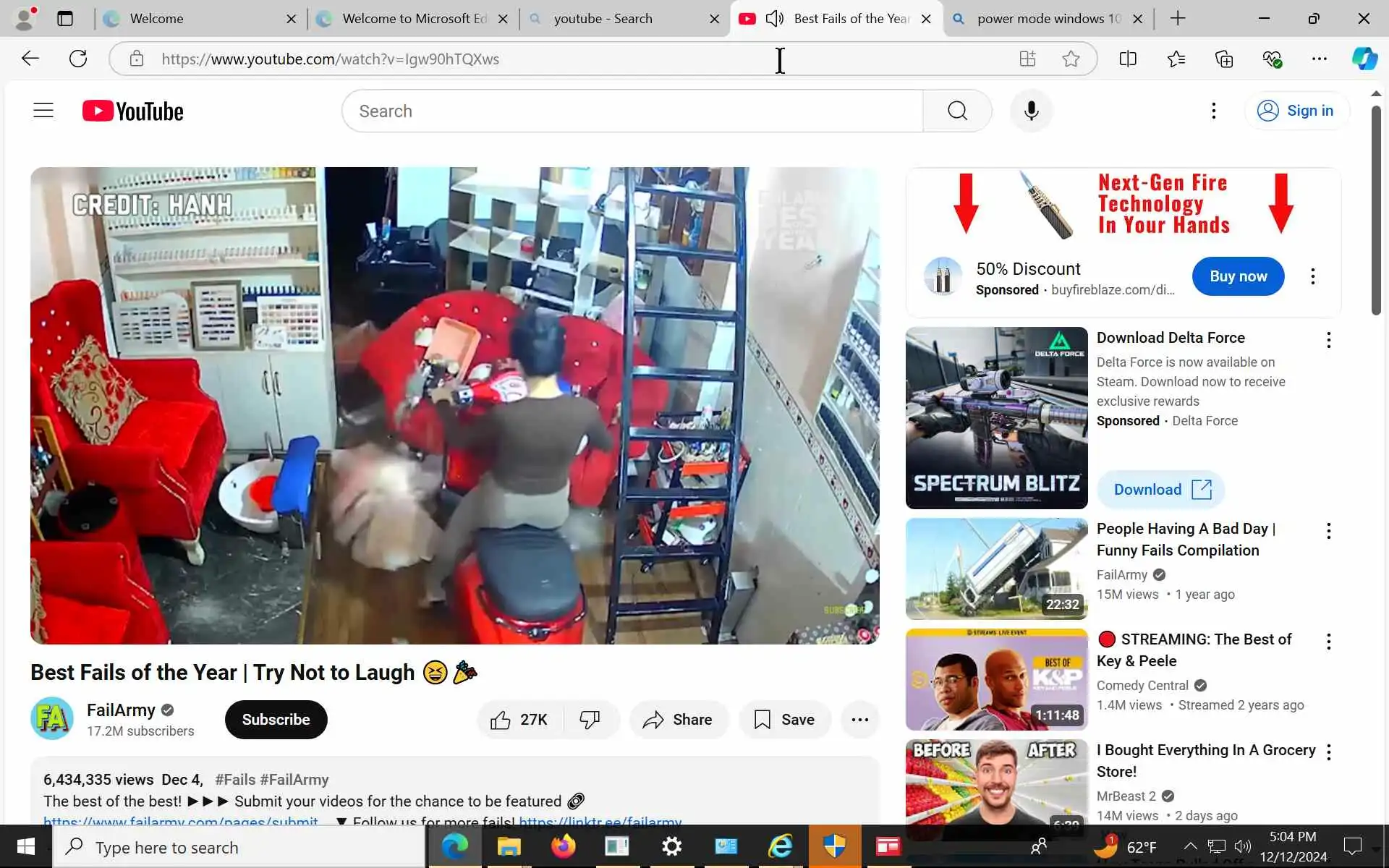The image size is (1389, 868).
Task: Click the Buy now ad button
Action: point(1238,276)
